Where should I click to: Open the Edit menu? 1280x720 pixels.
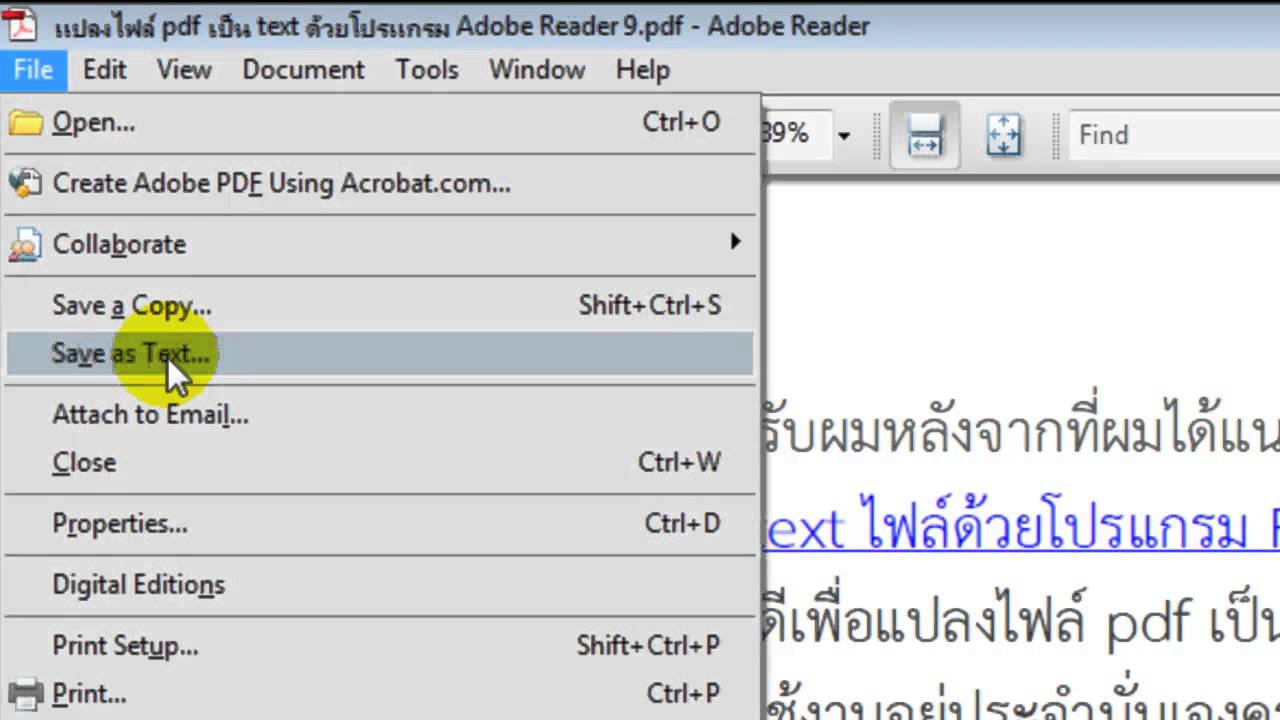pos(104,70)
